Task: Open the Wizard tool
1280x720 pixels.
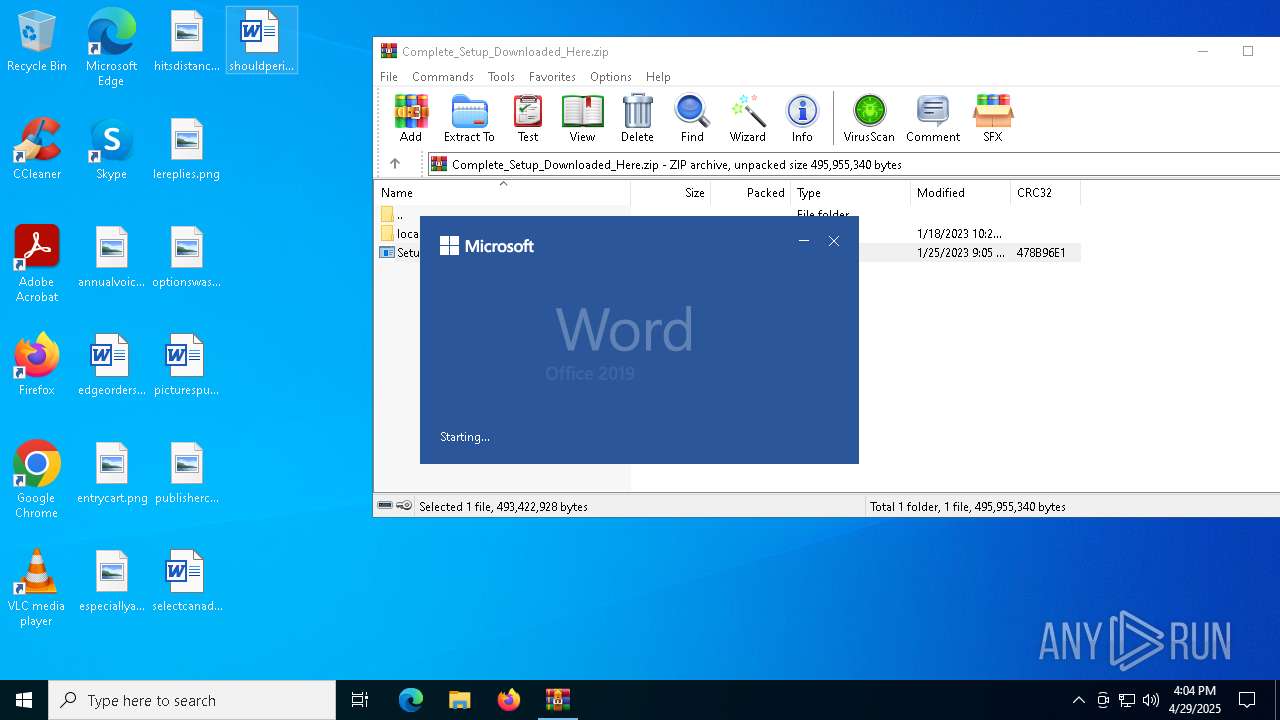Action: 747,119
